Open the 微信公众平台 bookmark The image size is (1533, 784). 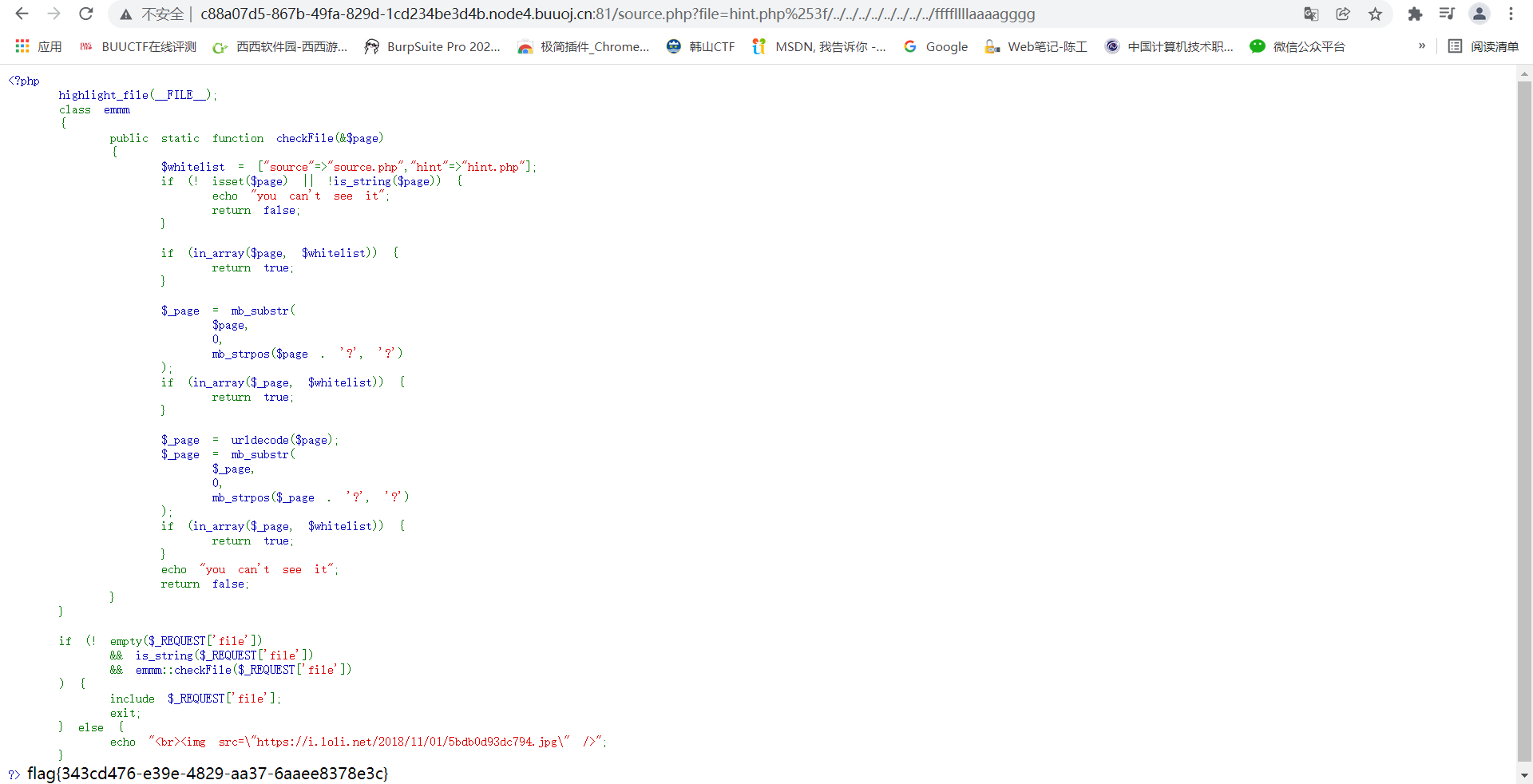[x=1297, y=46]
